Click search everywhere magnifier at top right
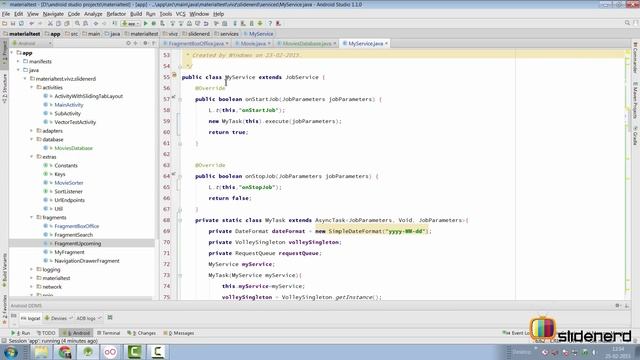 (x=627, y=23)
